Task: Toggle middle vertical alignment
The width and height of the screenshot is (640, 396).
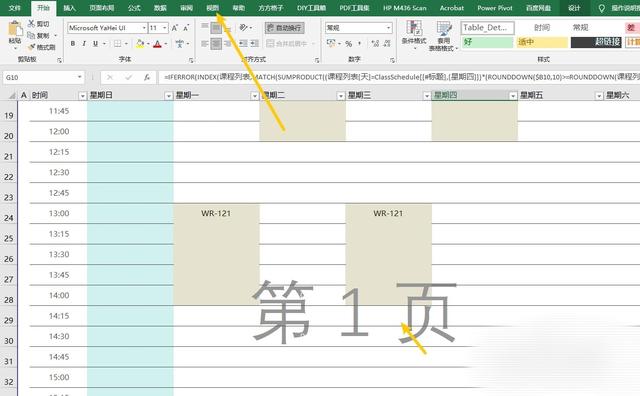Action: [x=216, y=28]
